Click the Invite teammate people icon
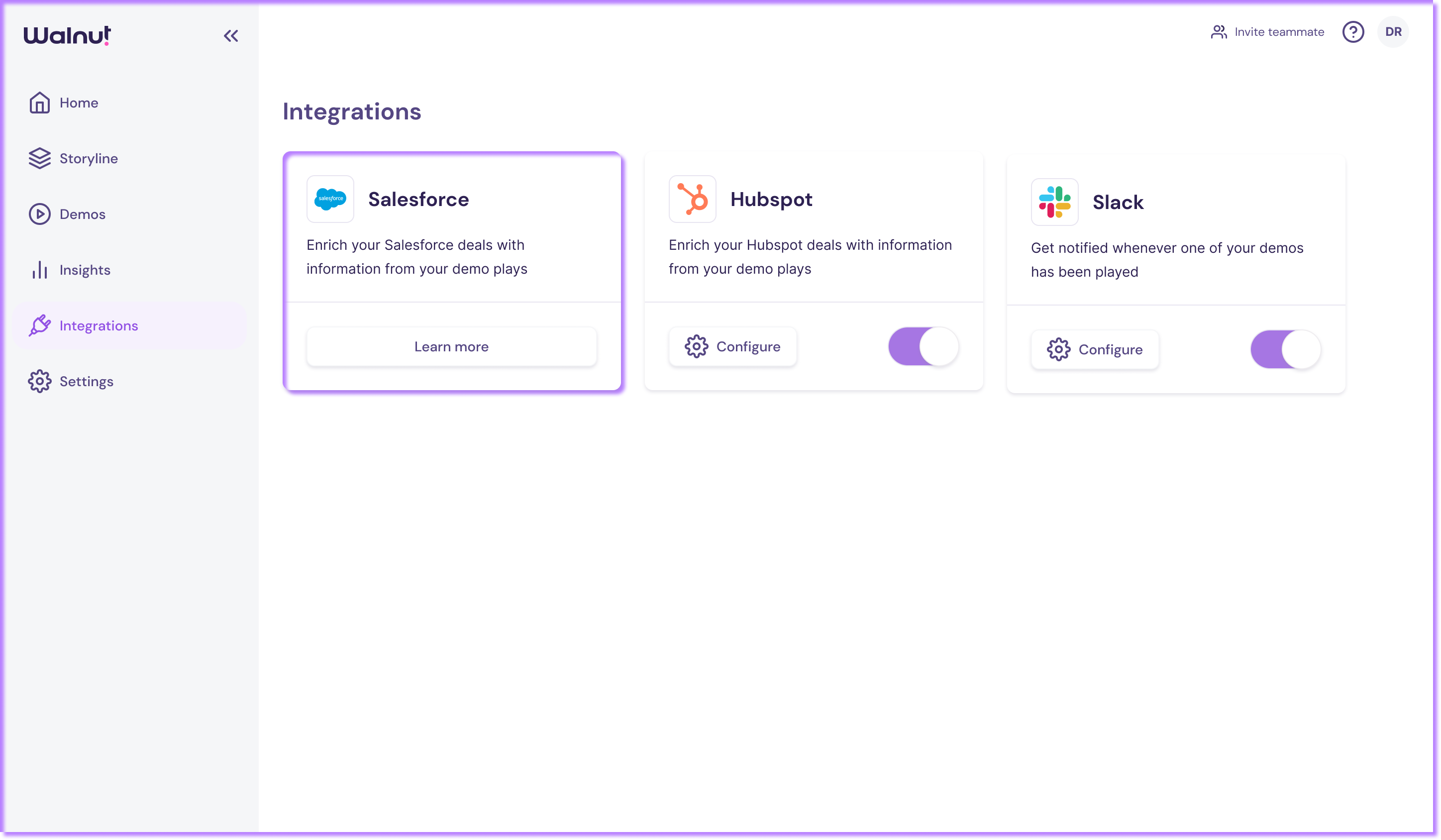 (1219, 32)
